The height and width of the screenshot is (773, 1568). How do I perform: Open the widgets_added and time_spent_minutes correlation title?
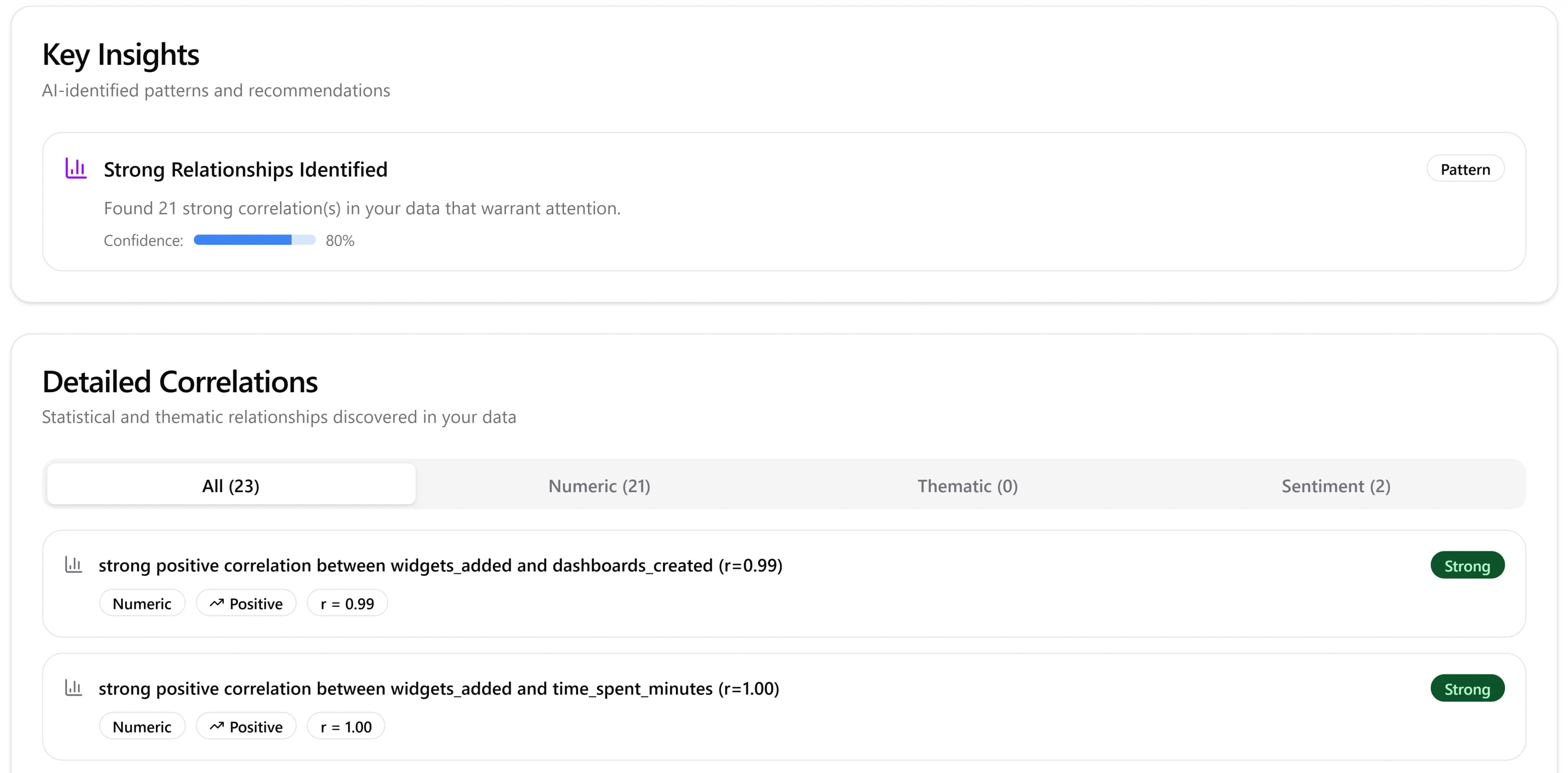click(x=438, y=688)
